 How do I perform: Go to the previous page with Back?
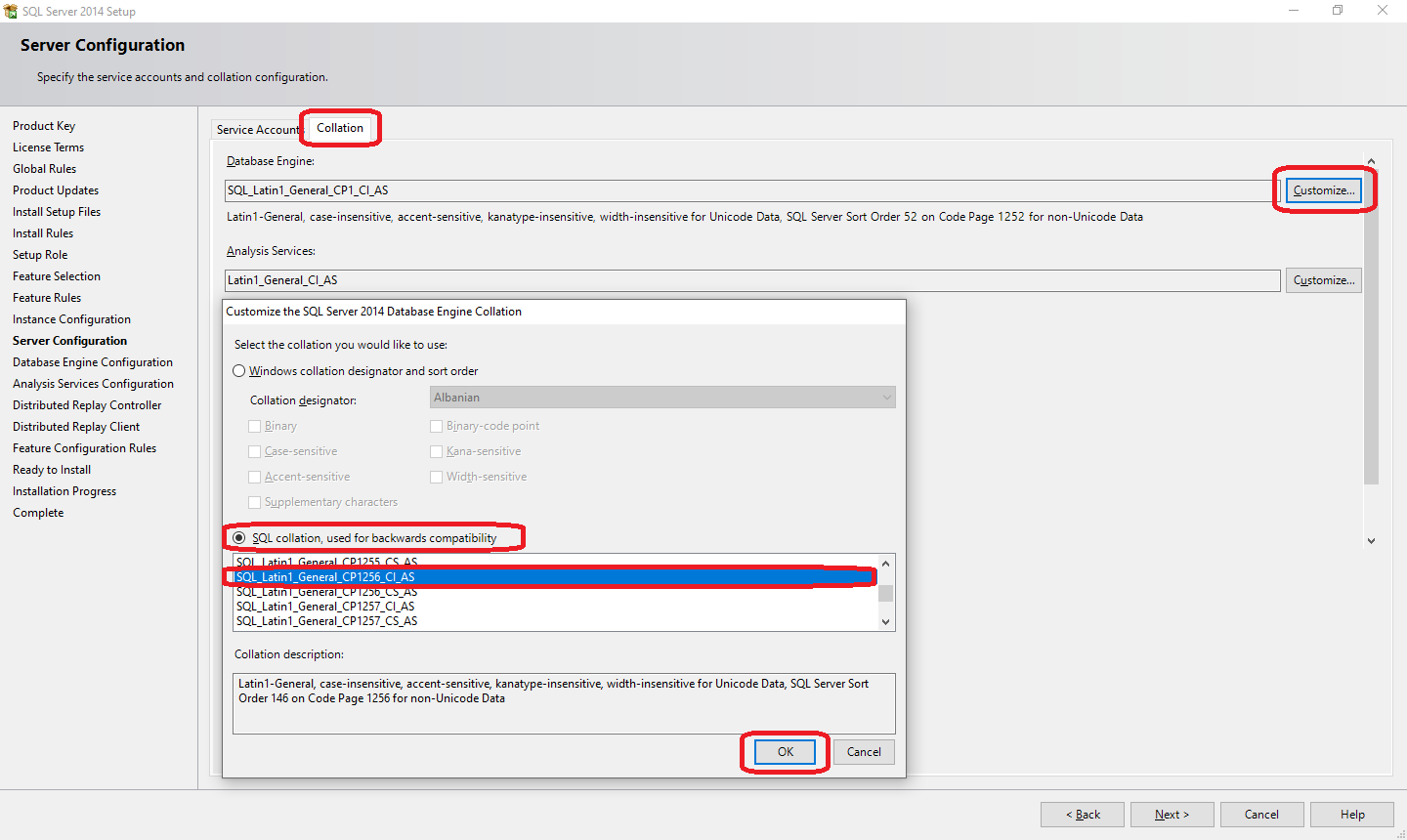pyautogui.click(x=1082, y=815)
